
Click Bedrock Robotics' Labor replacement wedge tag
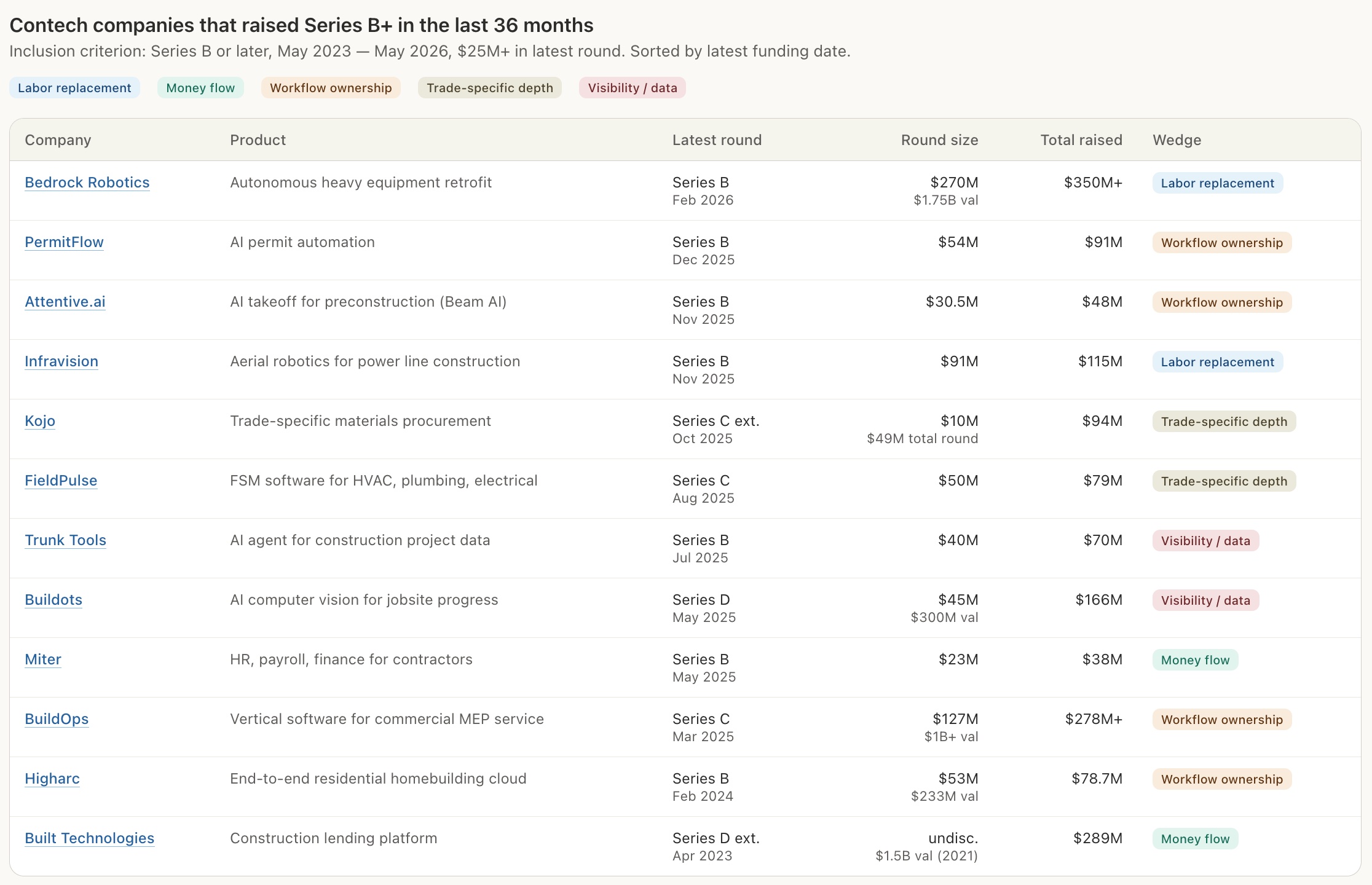click(x=1218, y=183)
